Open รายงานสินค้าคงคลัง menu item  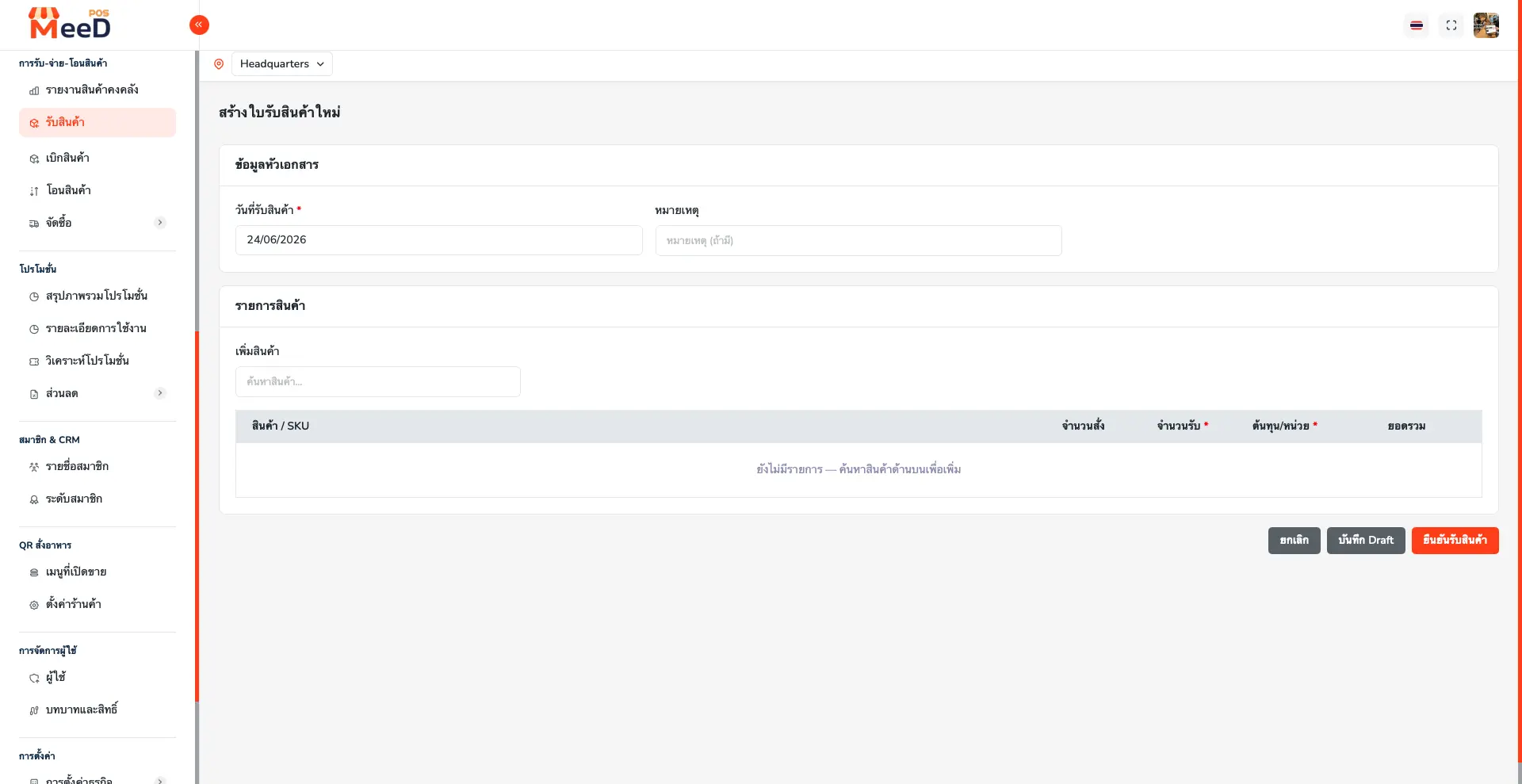(98, 90)
